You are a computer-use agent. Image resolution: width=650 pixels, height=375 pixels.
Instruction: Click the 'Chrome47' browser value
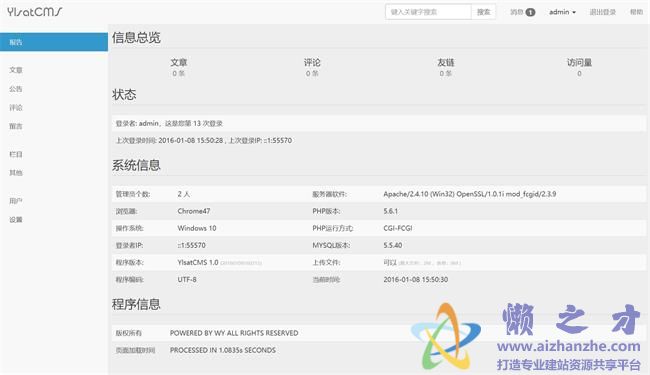coord(194,211)
